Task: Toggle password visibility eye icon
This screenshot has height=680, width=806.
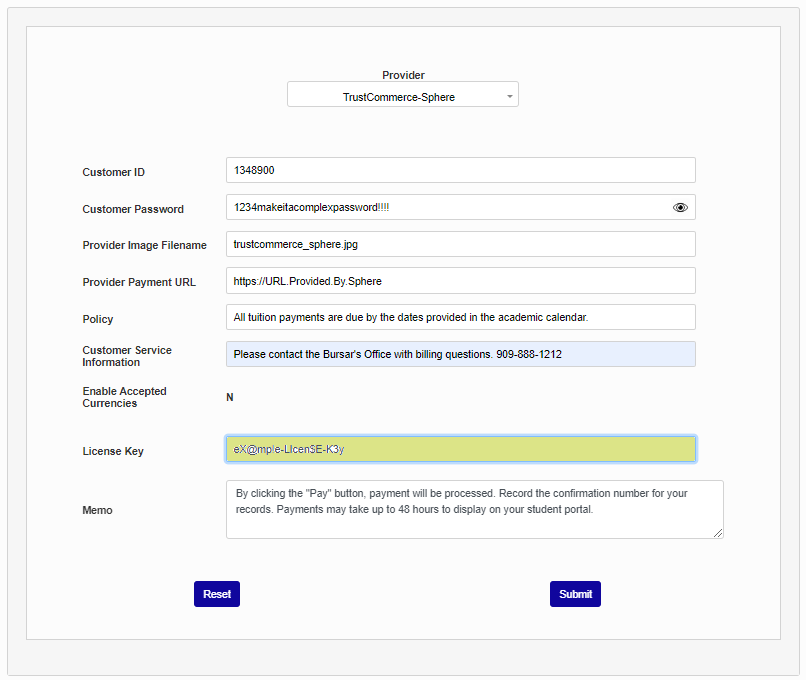Action: click(680, 208)
